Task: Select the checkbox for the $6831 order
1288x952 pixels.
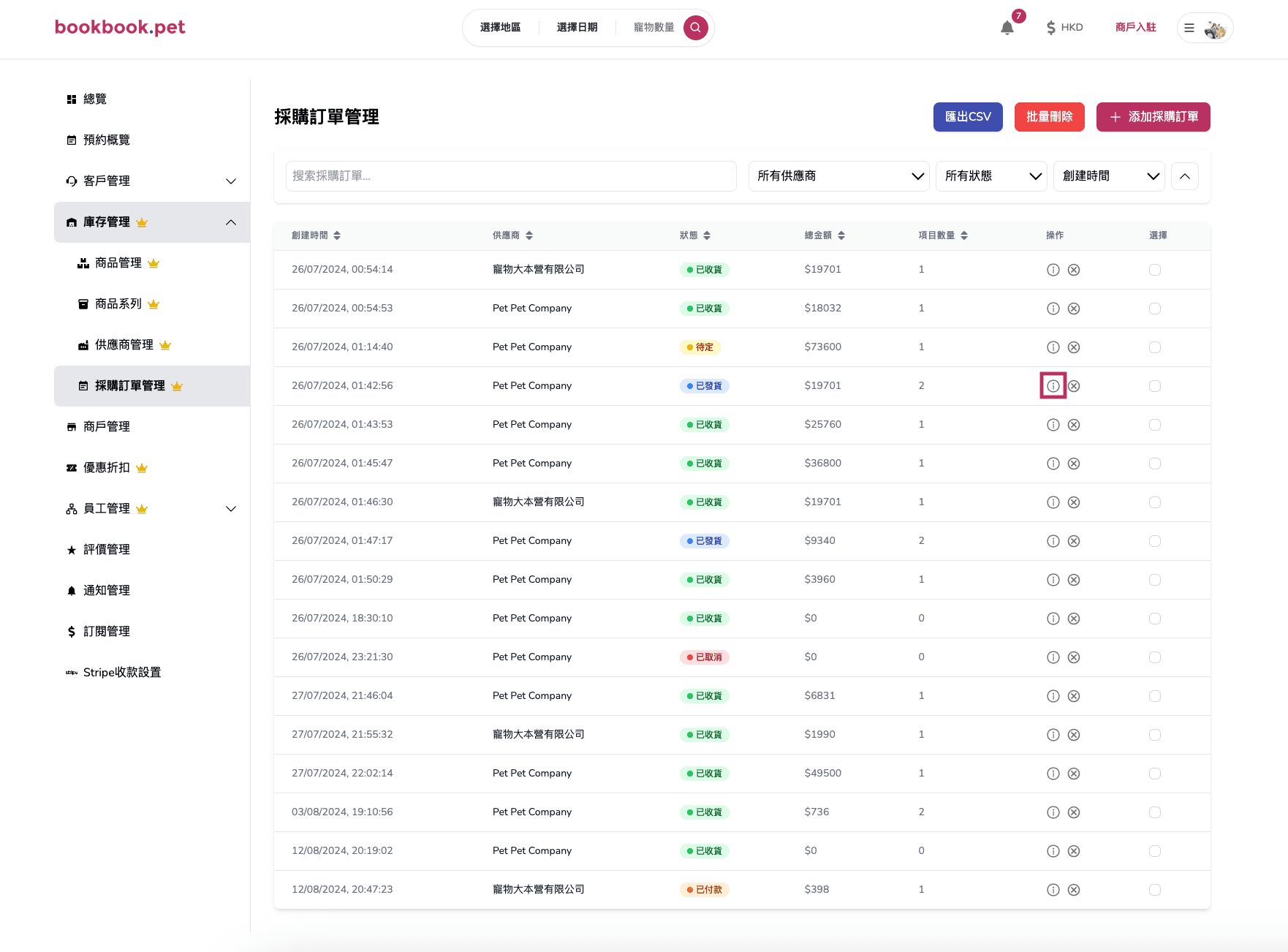Action: pos(1155,696)
